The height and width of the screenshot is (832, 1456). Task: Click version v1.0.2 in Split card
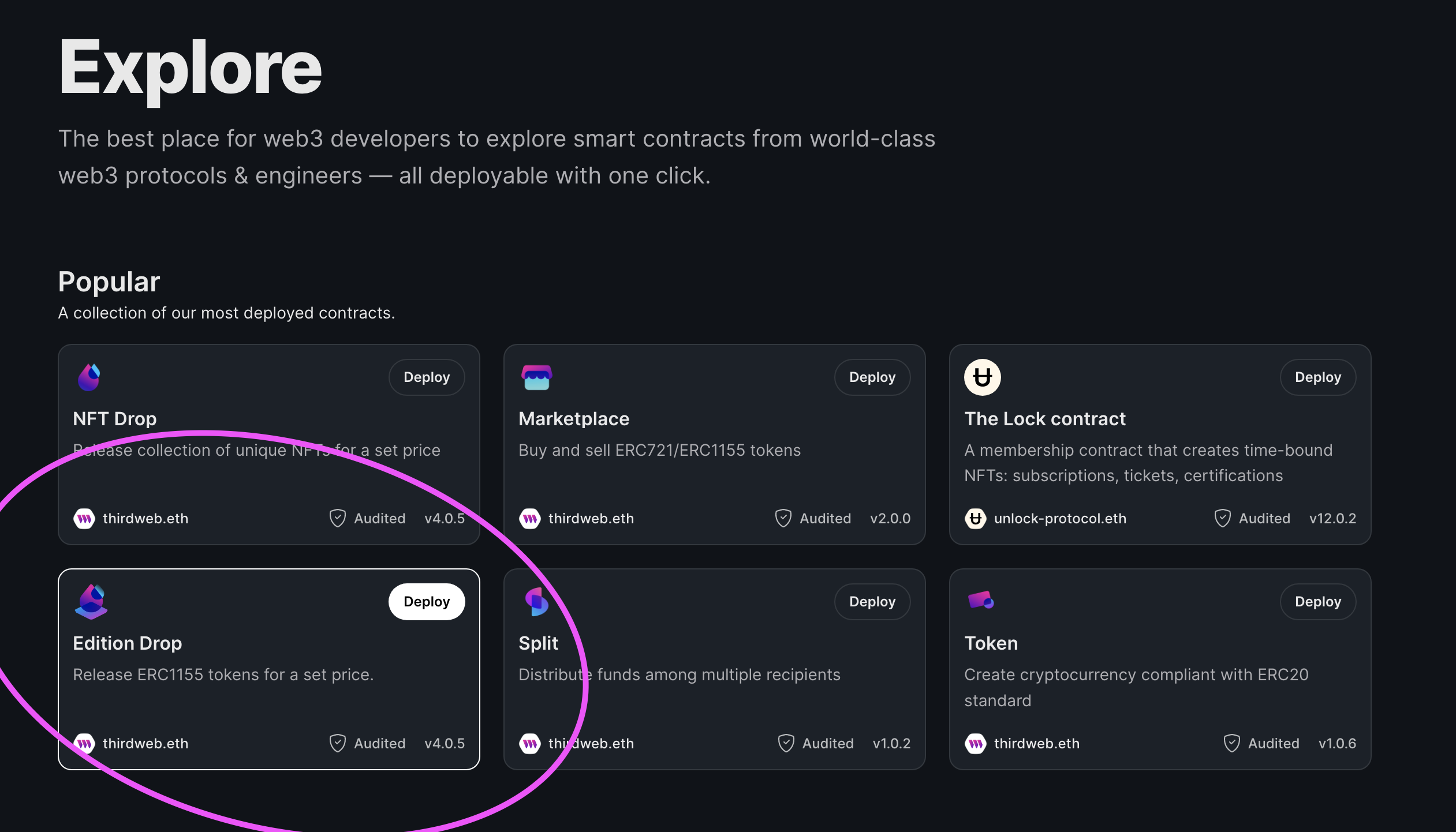pos(891,743)
